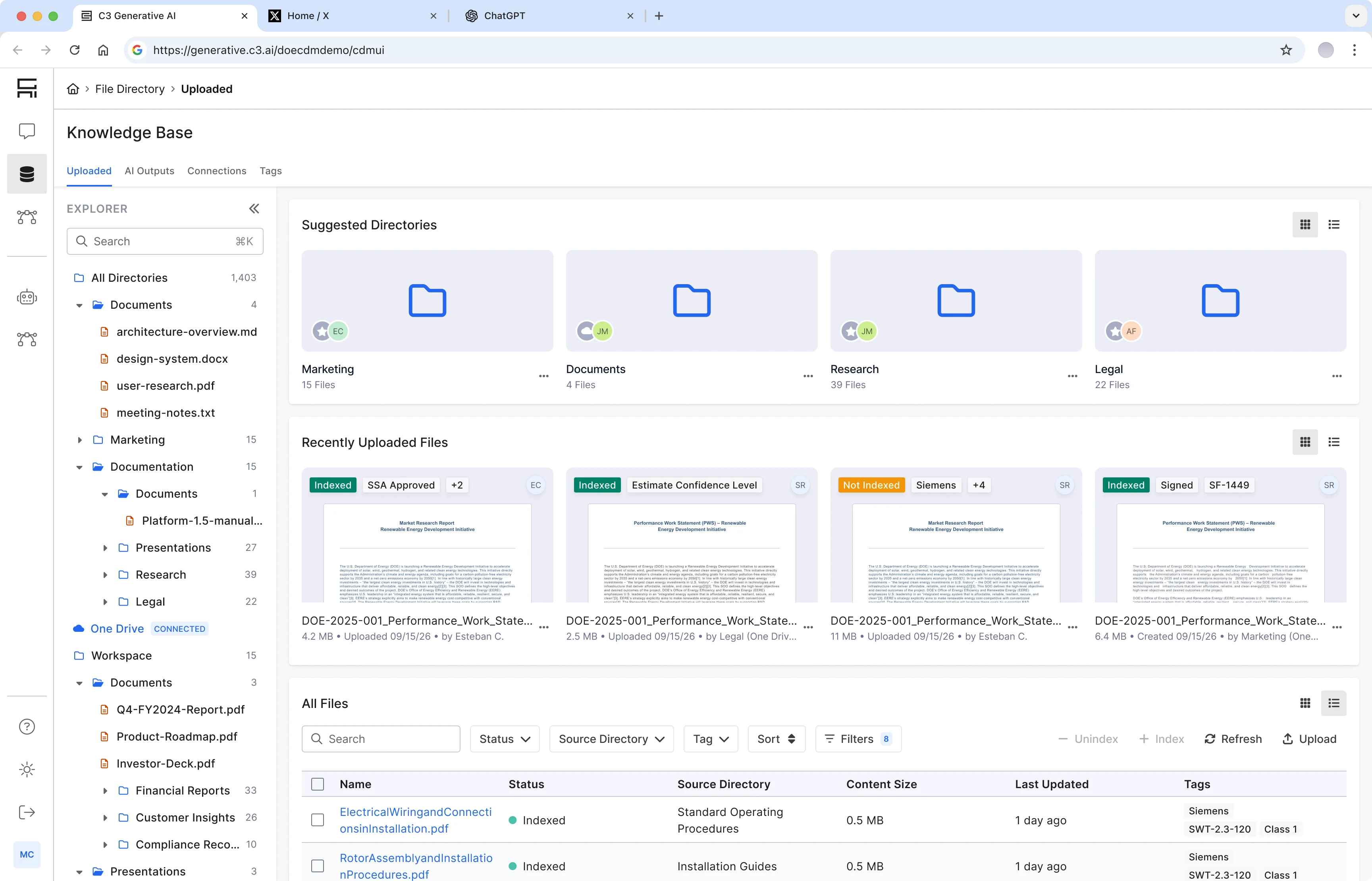Click the home icon in breadcrumb
This screenshot has height=881, width=1372.
coord(73,89)
